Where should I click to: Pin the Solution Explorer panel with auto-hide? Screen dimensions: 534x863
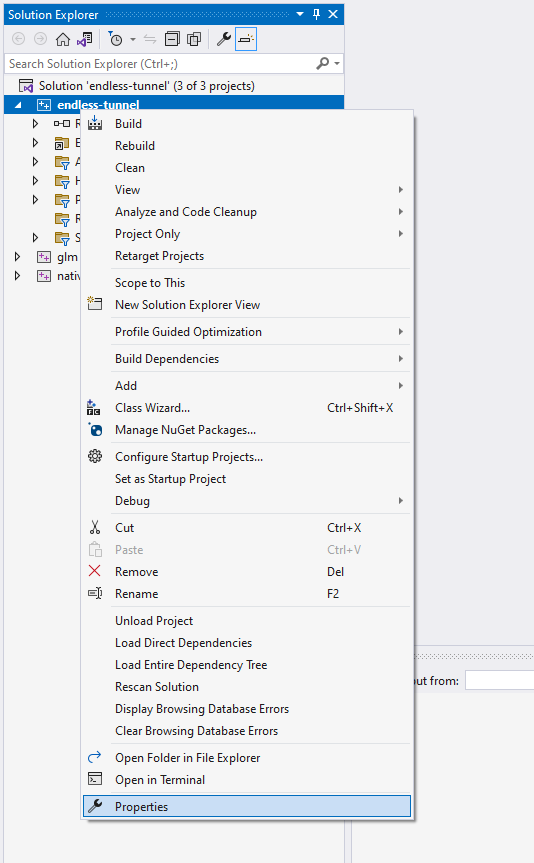click(x=317, y=14)
